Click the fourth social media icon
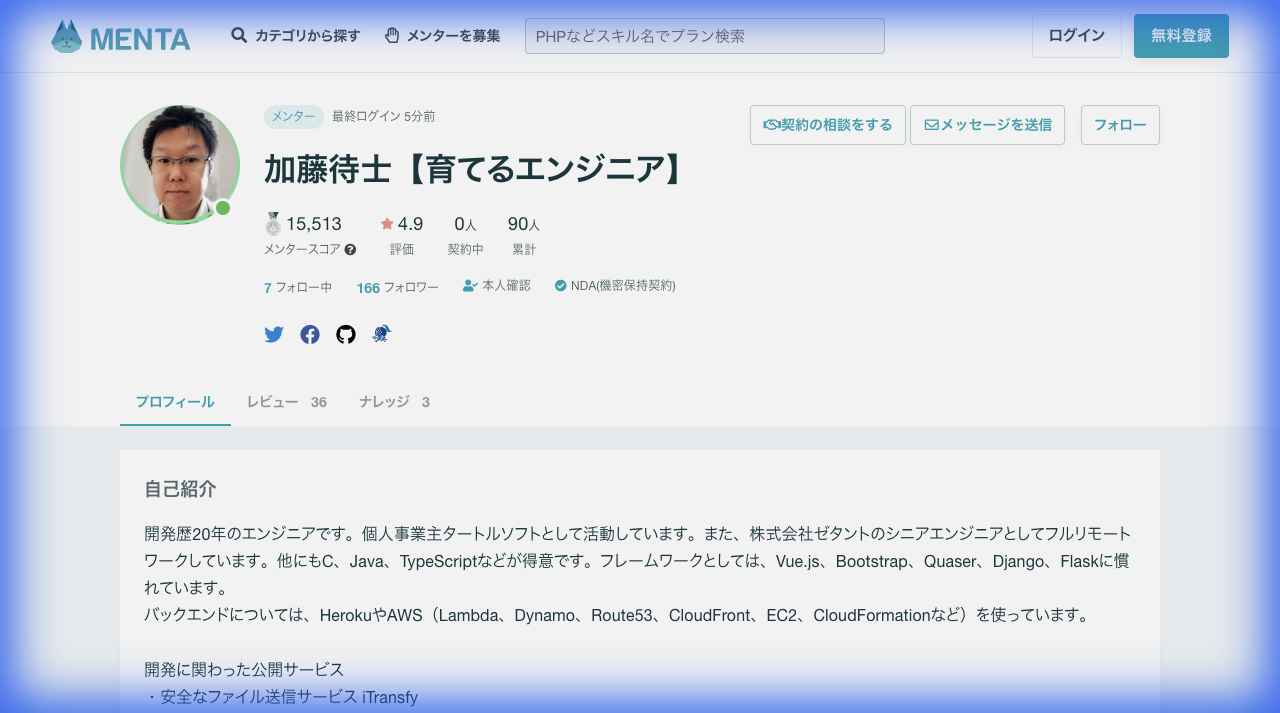Viewport: 1280px width, 713px height. pos(382,334)
